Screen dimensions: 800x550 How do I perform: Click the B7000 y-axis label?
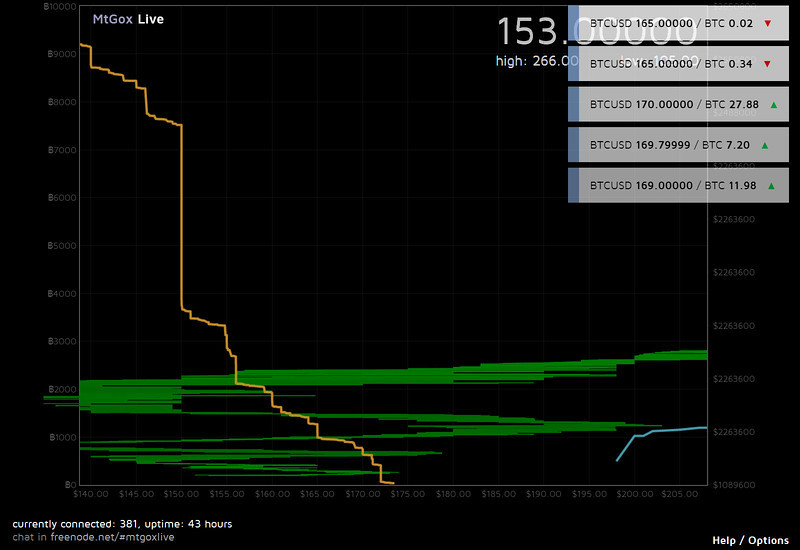click(62, 150)
